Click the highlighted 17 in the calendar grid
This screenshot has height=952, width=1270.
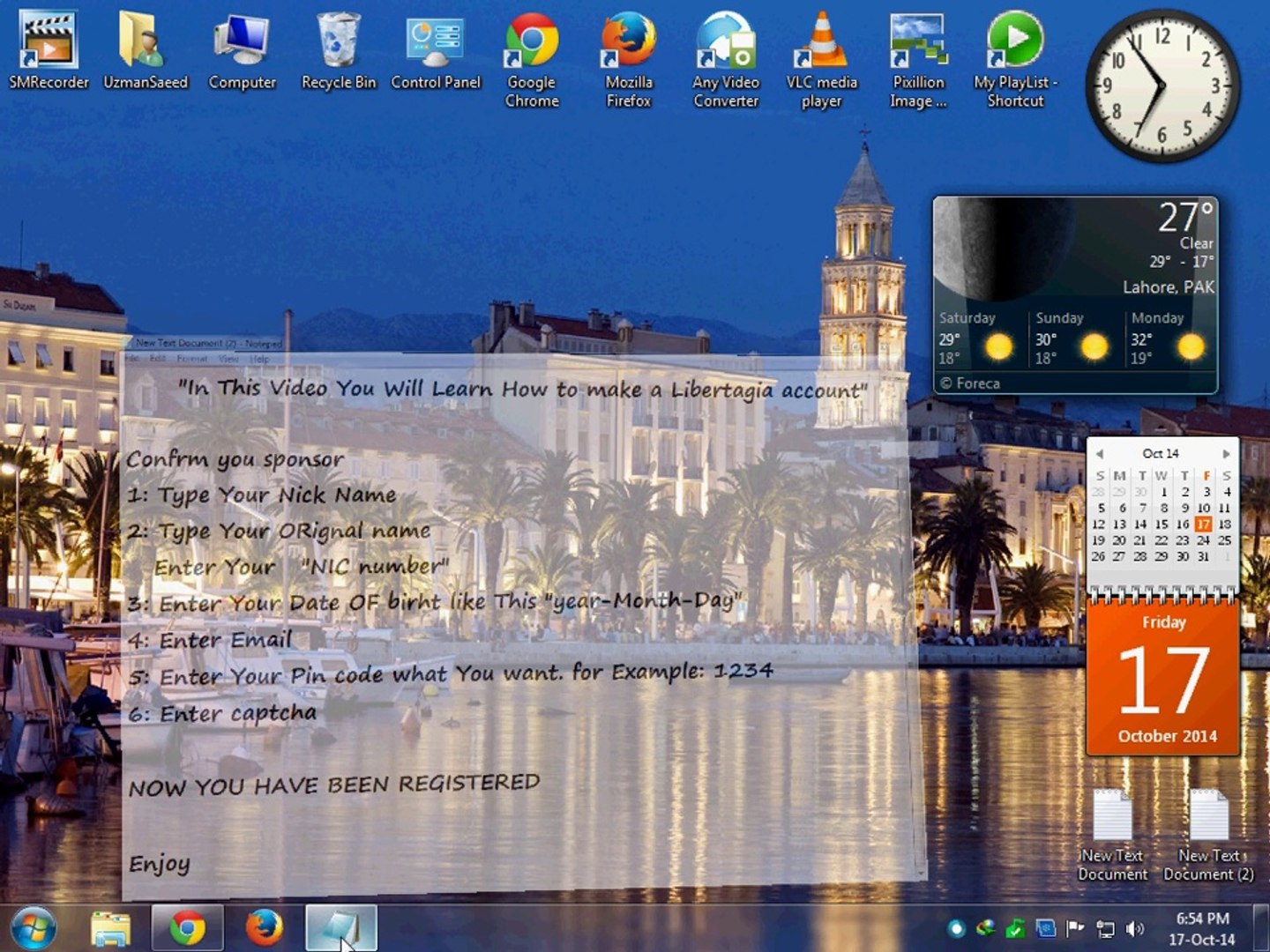click(x=1203, y=524)
